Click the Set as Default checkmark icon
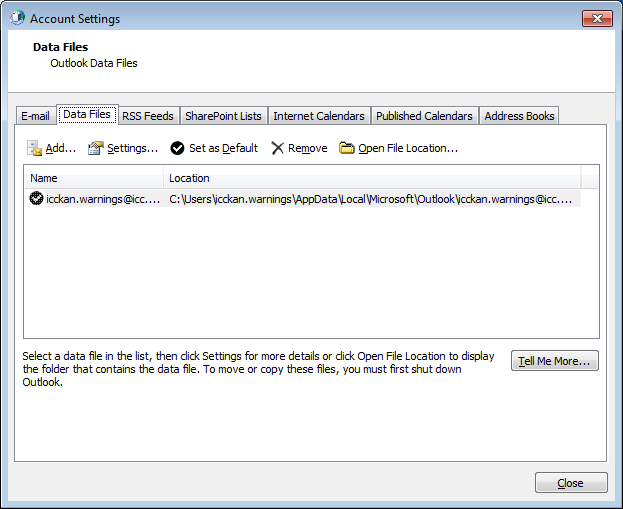This screenshot has width=623, height=509. (177, 148)
